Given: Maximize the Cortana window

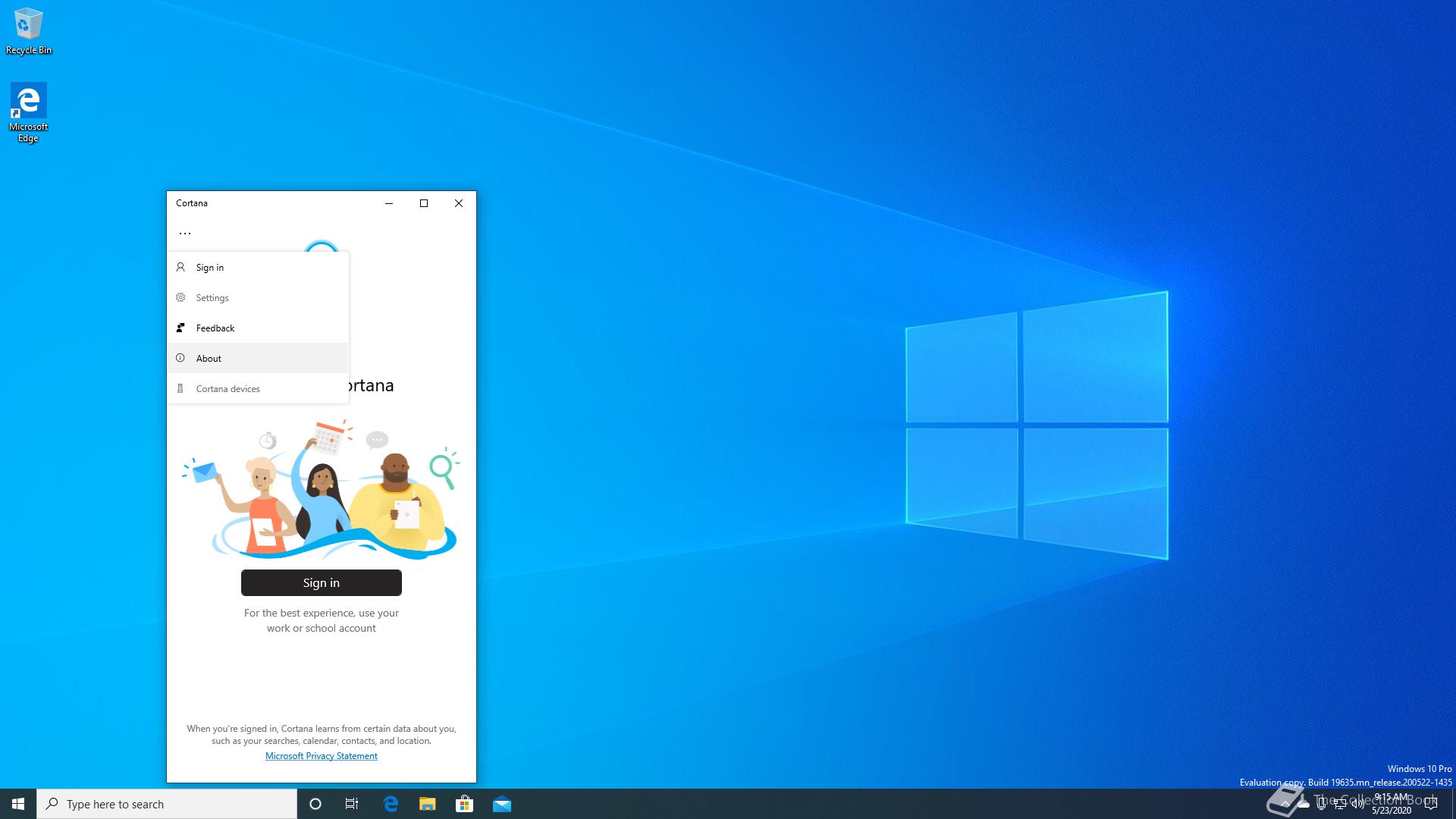Looking at the screenshot, I should 424,203.
